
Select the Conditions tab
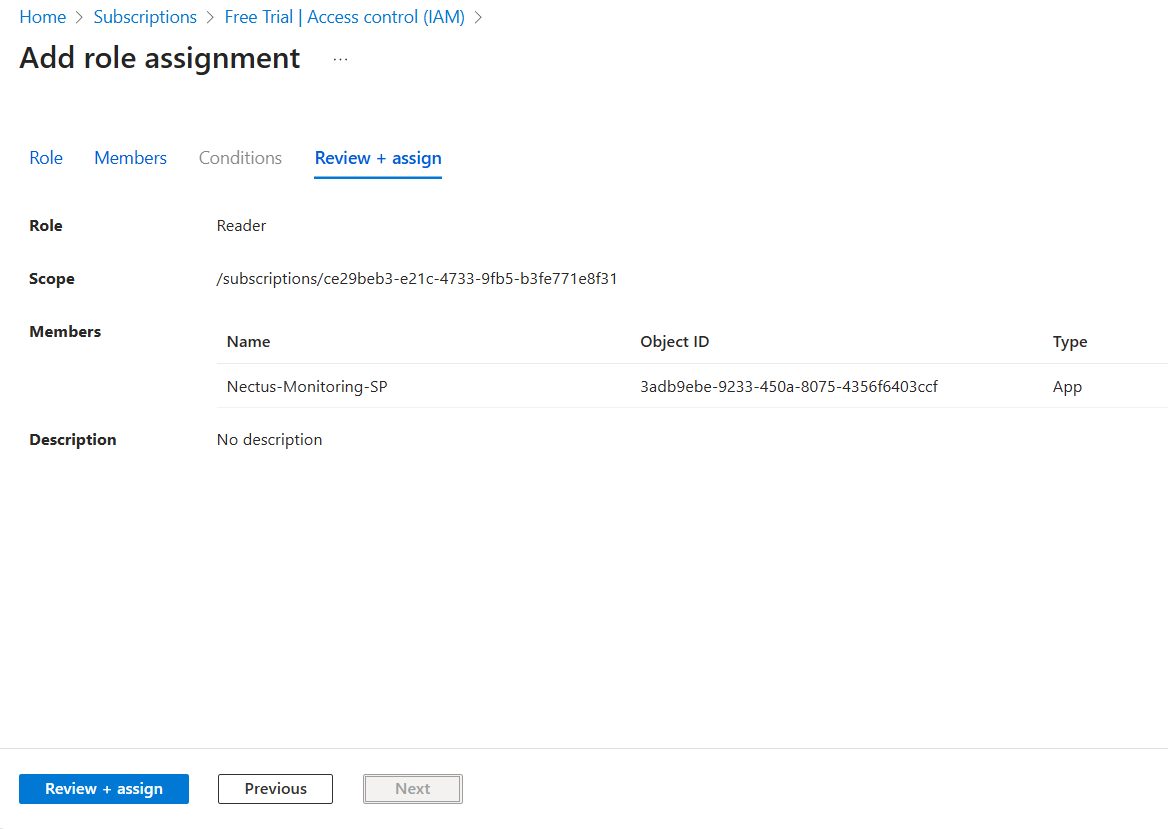click(x=240, y=158)
